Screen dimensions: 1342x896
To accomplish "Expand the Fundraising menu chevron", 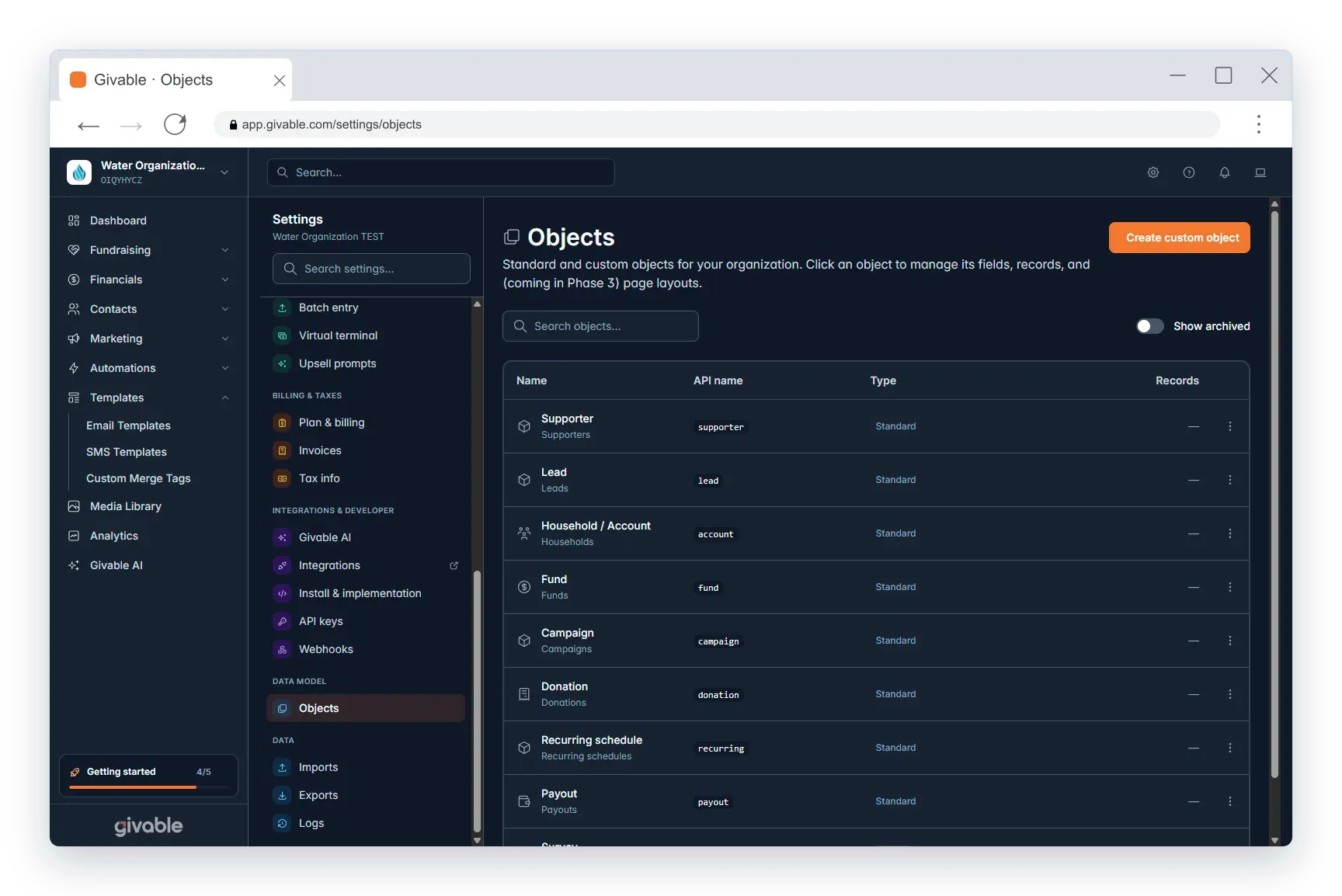I will 225,250.
